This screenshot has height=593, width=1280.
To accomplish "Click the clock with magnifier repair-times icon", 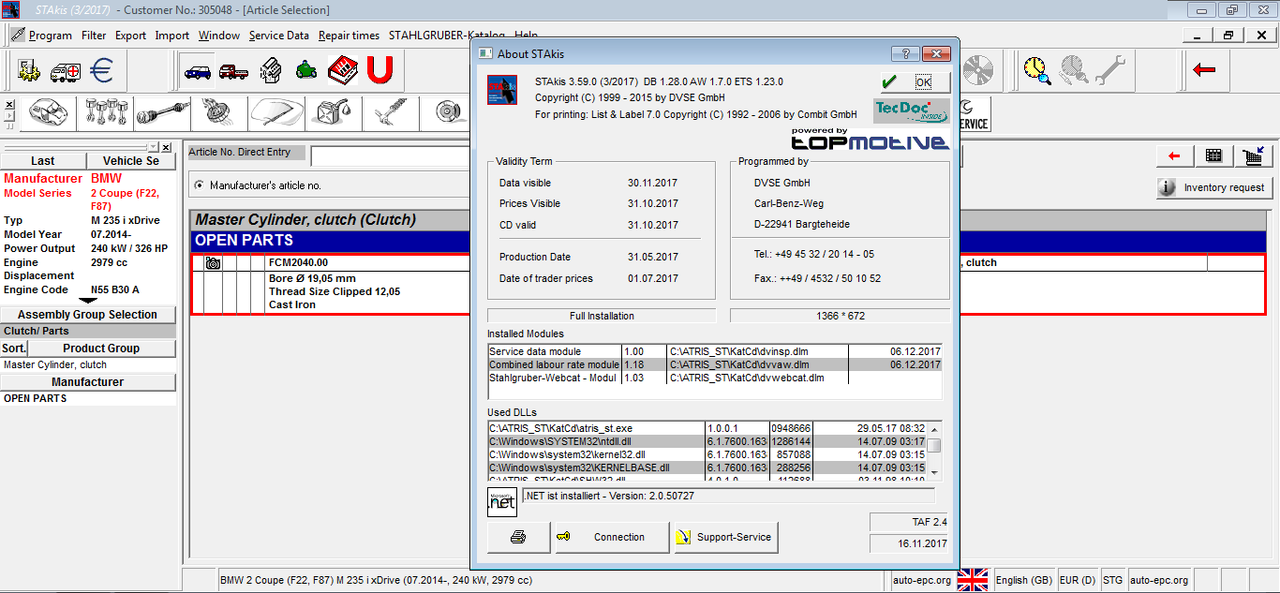I will click(1038, 70).
